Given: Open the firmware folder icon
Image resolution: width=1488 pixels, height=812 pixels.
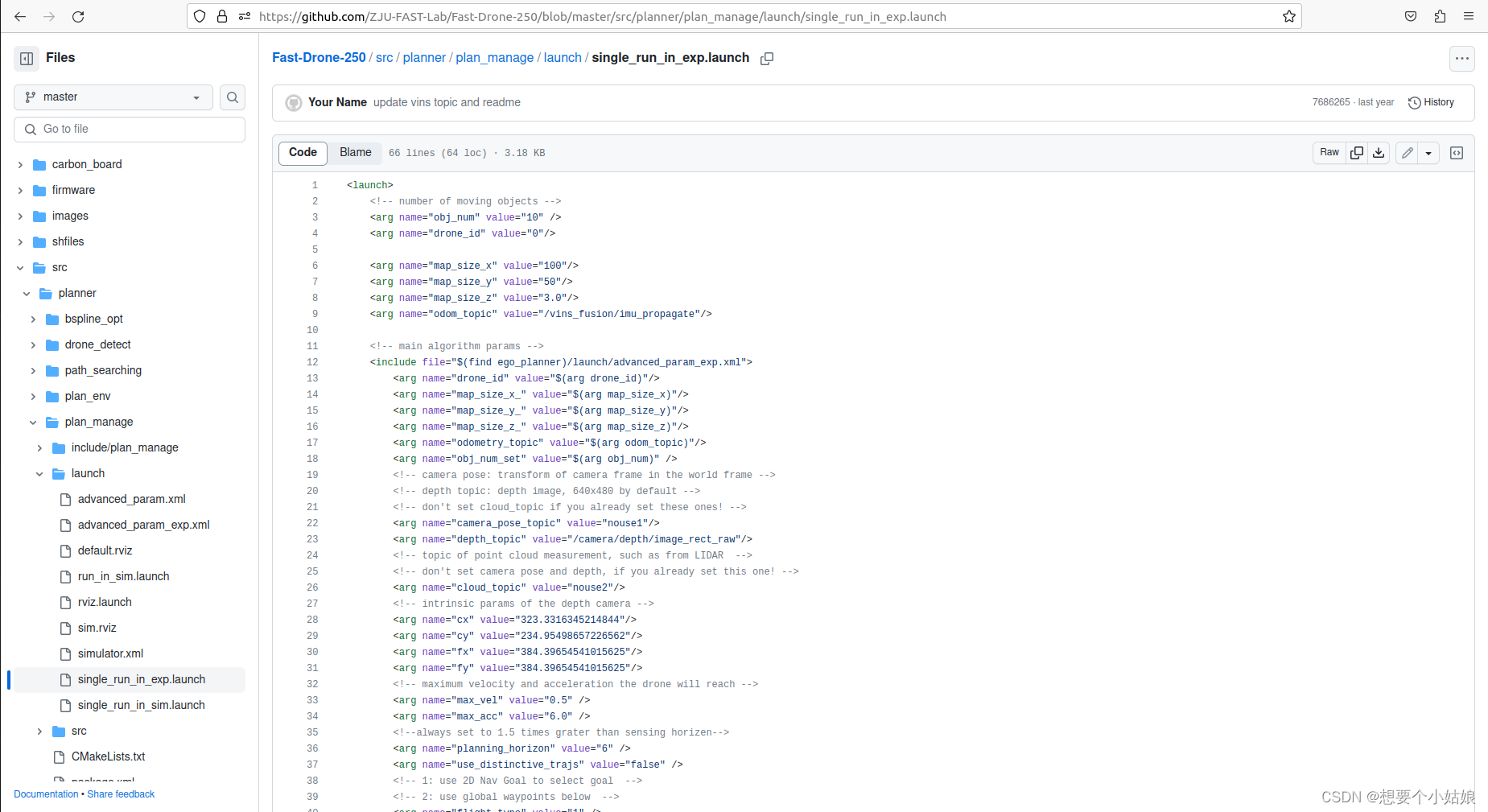Looking at the screenshot, I should click(39, 190).
